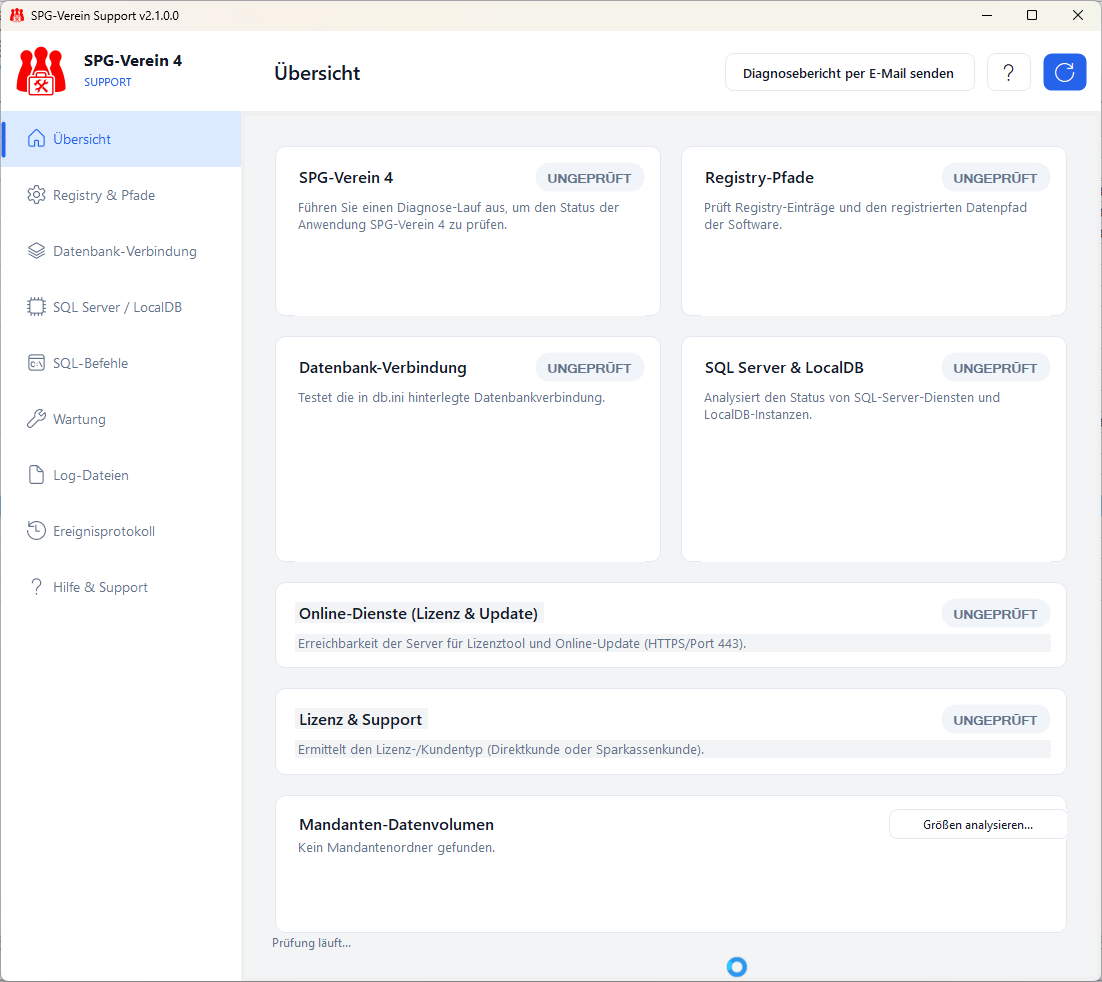Open Log-Dateien from the sidebar
1102x982 pixels.
tap(121, 475)
